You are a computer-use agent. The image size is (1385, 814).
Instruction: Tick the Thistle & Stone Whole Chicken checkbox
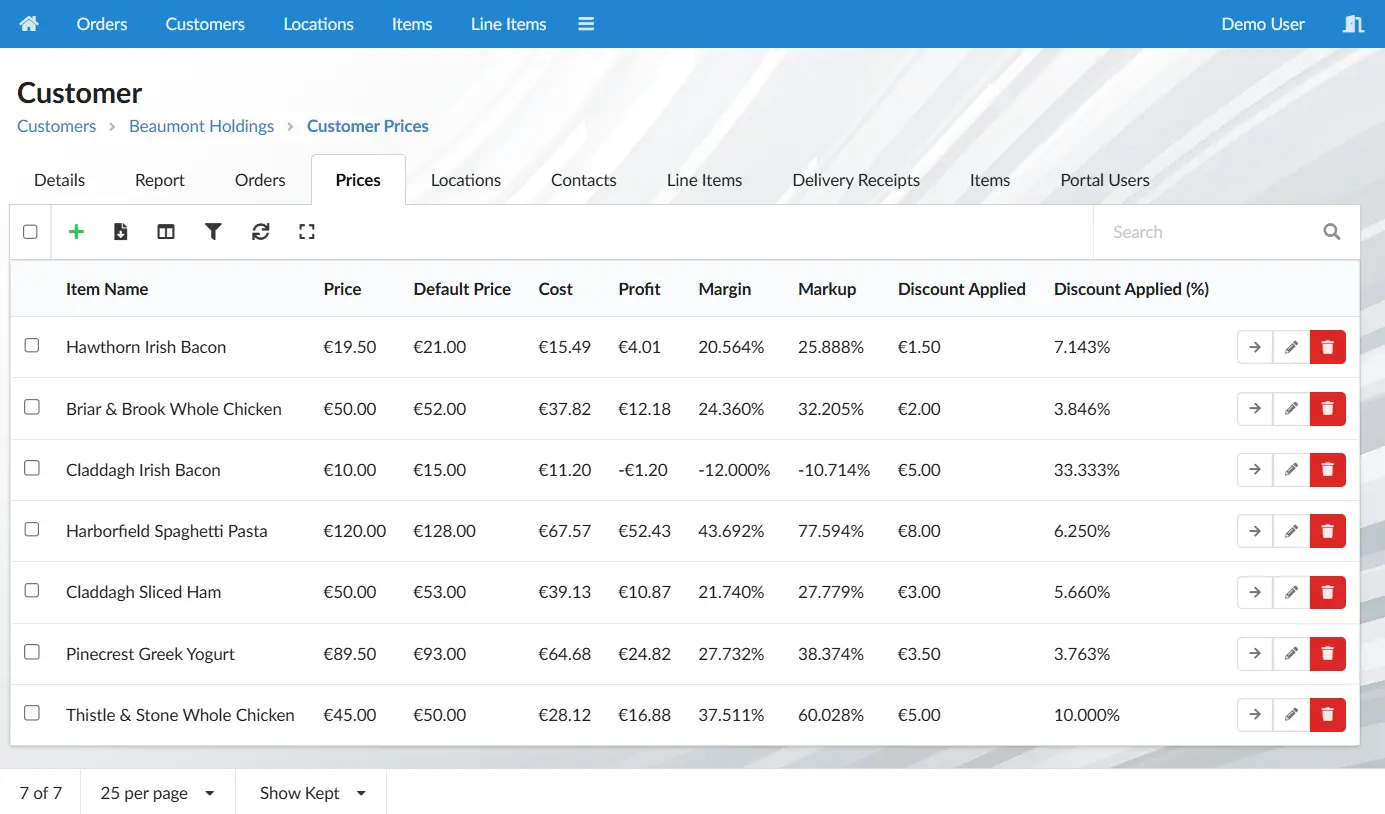tap(32, 714)
